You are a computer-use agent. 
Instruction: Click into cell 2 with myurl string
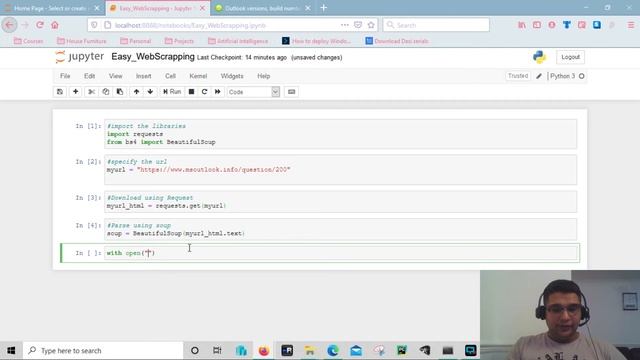(340, 170)
